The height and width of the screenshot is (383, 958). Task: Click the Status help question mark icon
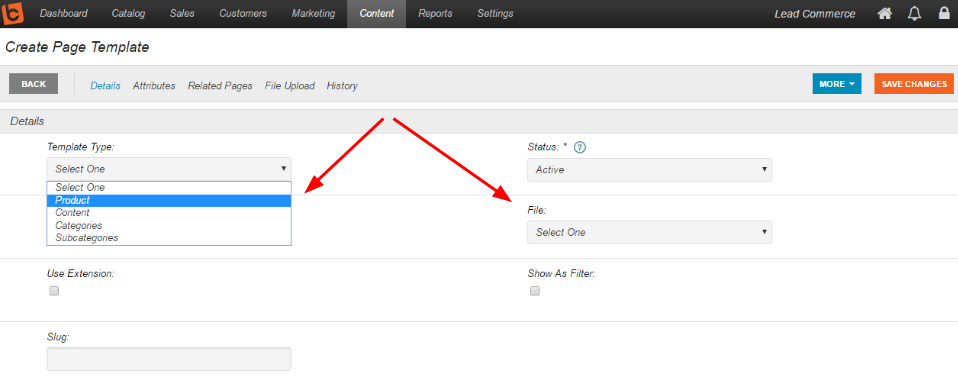coord(580,147)
